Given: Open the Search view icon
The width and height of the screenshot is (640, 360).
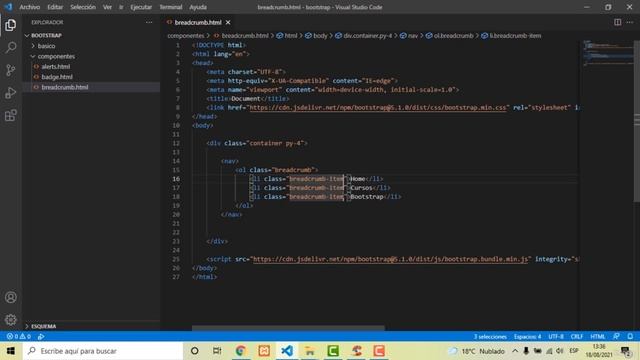Looking at the screenshot, I should coord(11,47).
